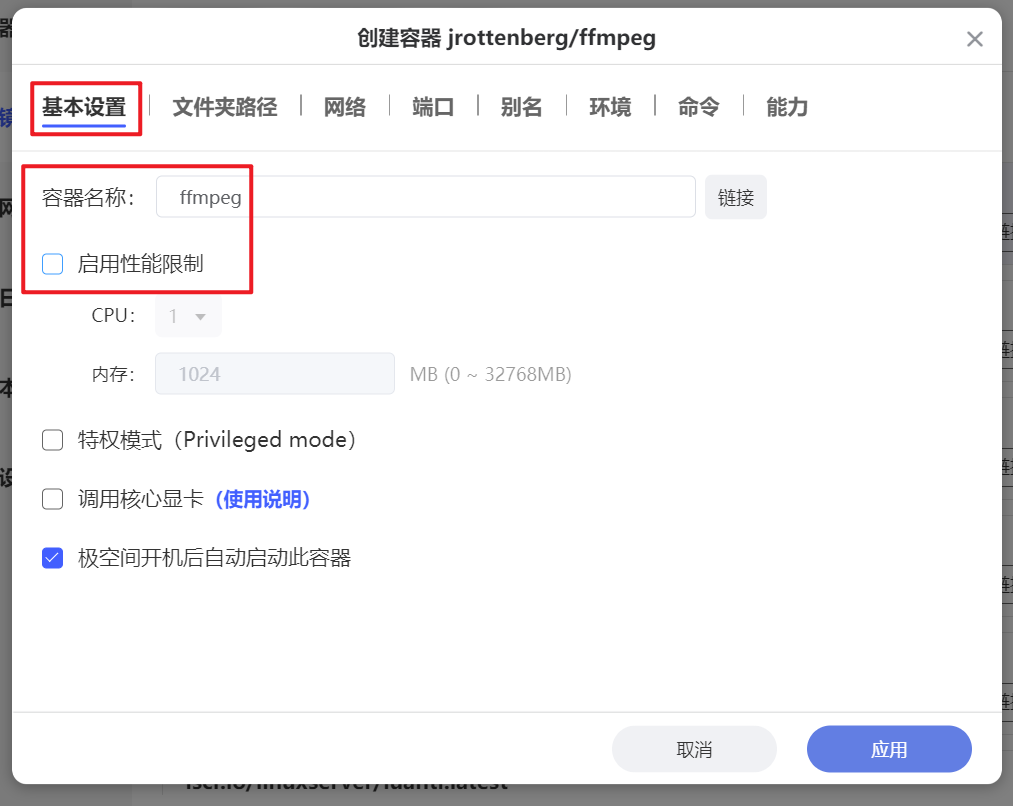Click the MB (0 ~ 32768MB) hint text
This screenshot has width=1013, height=806.
[490, 374]
